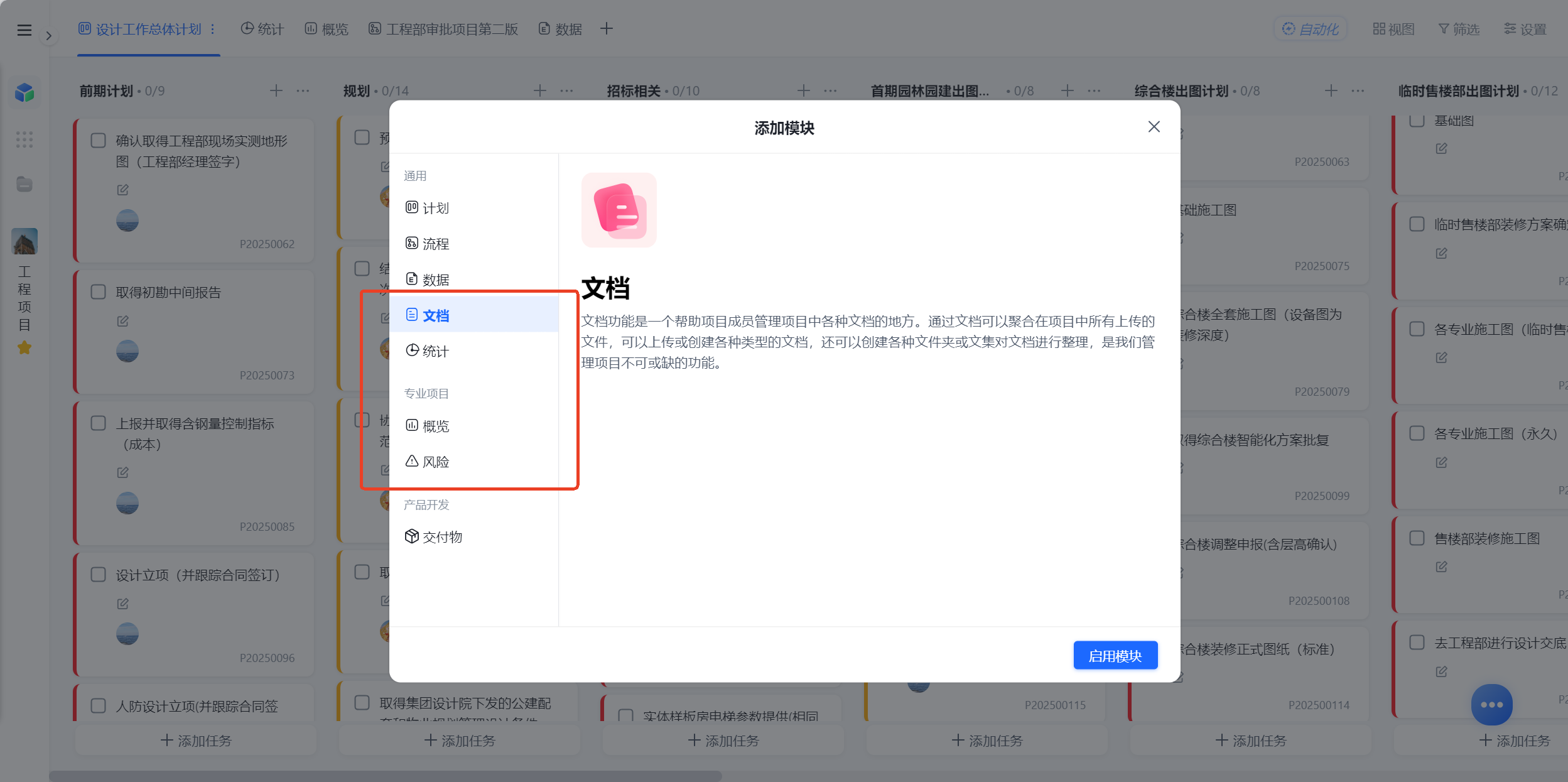The height and width of the screenshot is (782, 1568).
Task: Click 添加任务 under 前期计划 column
Action: pyautogui.click(x=196, y=741)
